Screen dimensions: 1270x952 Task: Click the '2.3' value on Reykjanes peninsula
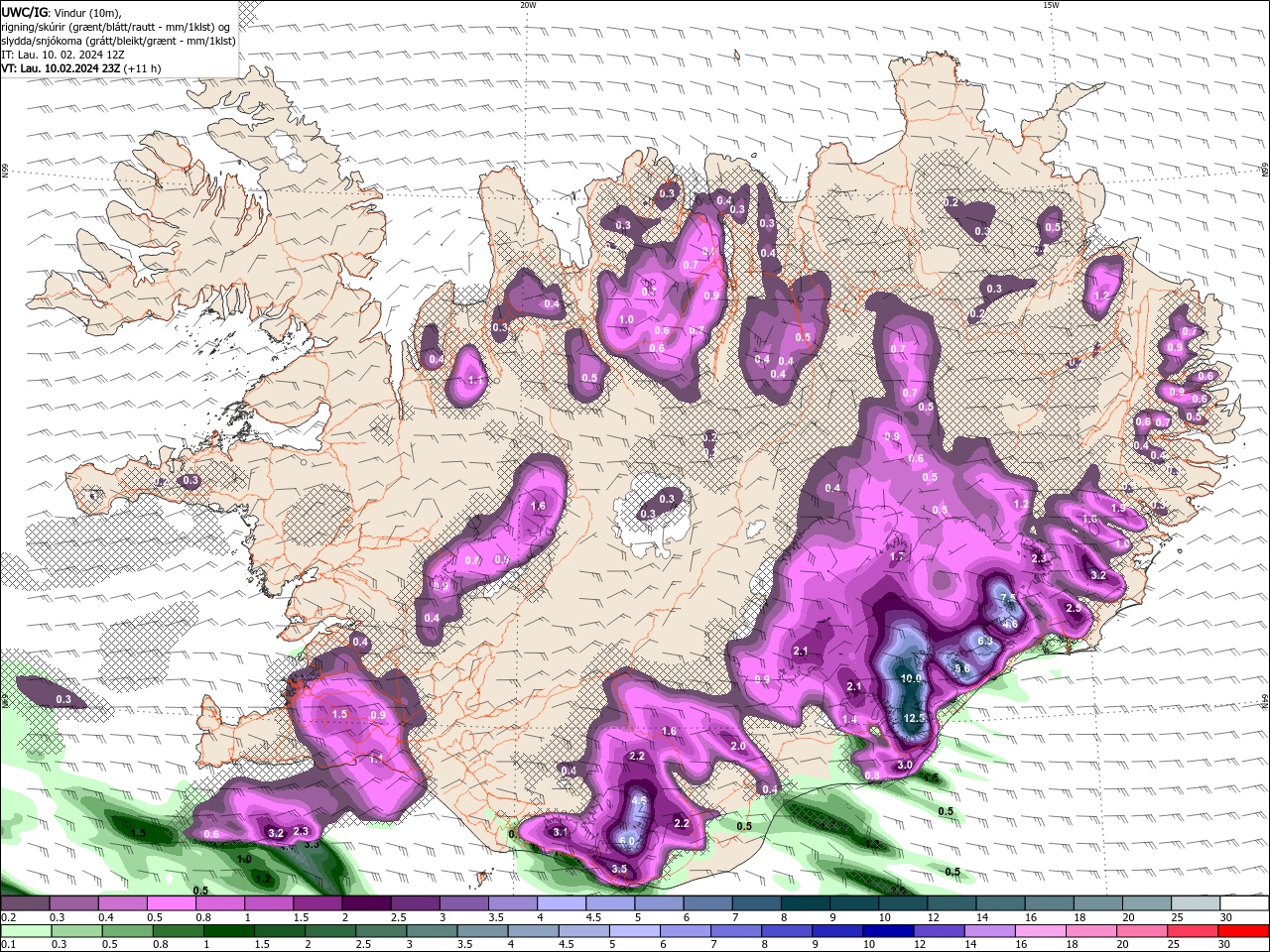(301, 831)
